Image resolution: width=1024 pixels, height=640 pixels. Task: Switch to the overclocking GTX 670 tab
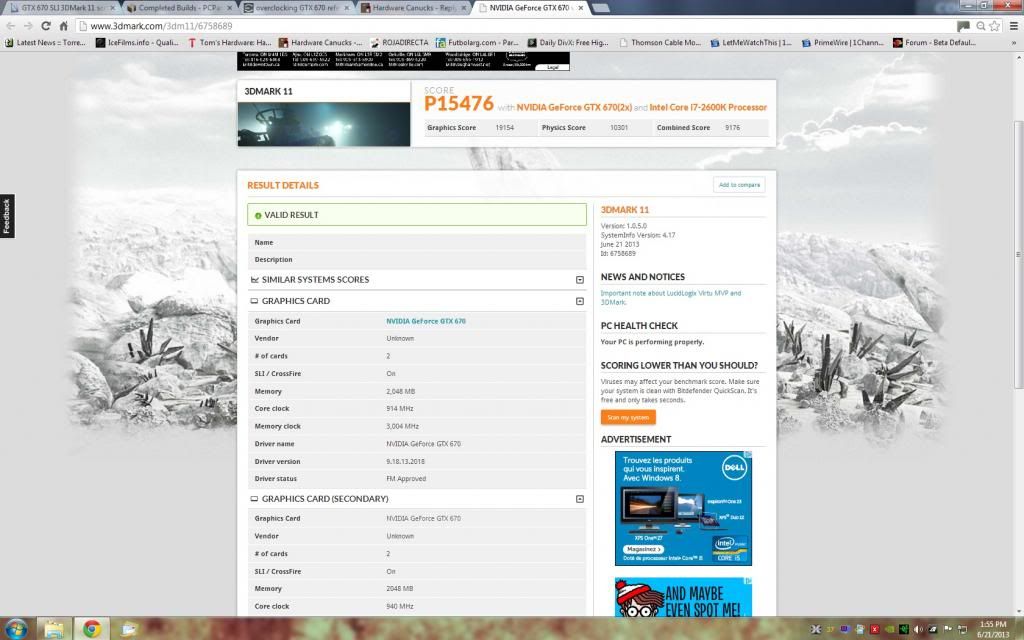[x=295, y=8]
